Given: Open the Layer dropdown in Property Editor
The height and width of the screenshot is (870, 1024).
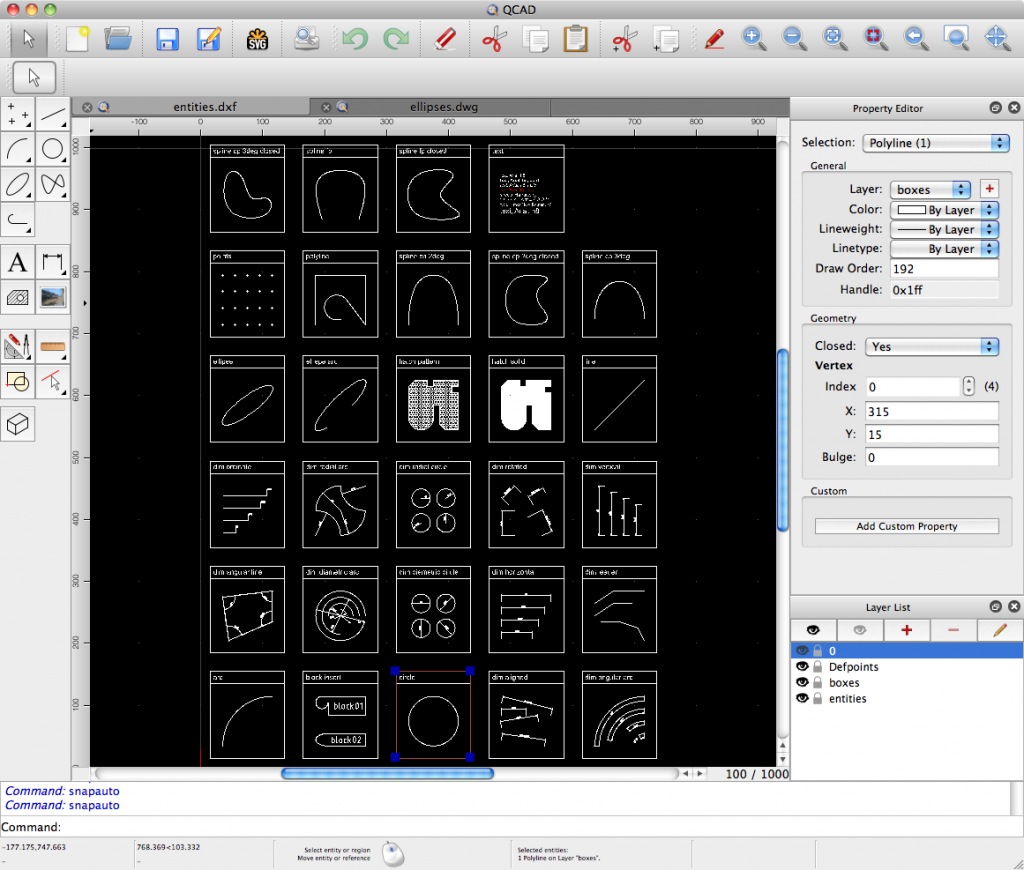Looking at the screenshot, I should click(x=930, y=189).
